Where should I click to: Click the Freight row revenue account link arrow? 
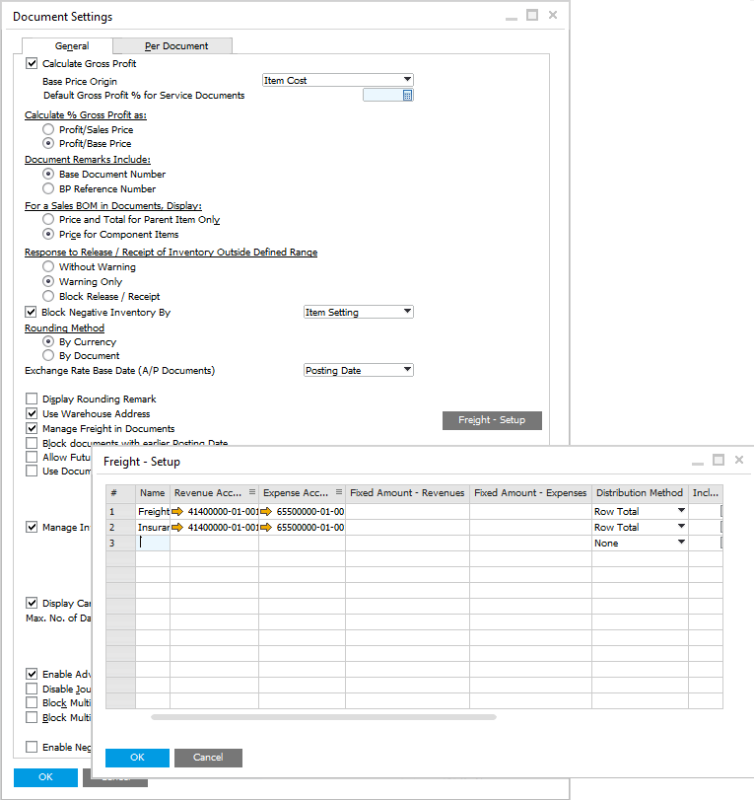pos(178,511)
